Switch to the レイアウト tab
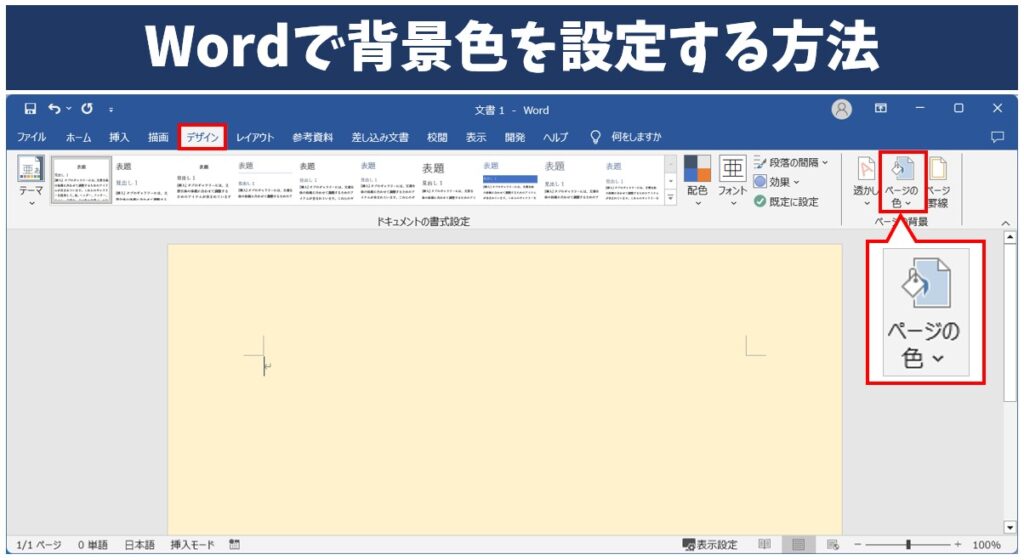Viewport: 1024px width, 560px height. coord(255,137)
